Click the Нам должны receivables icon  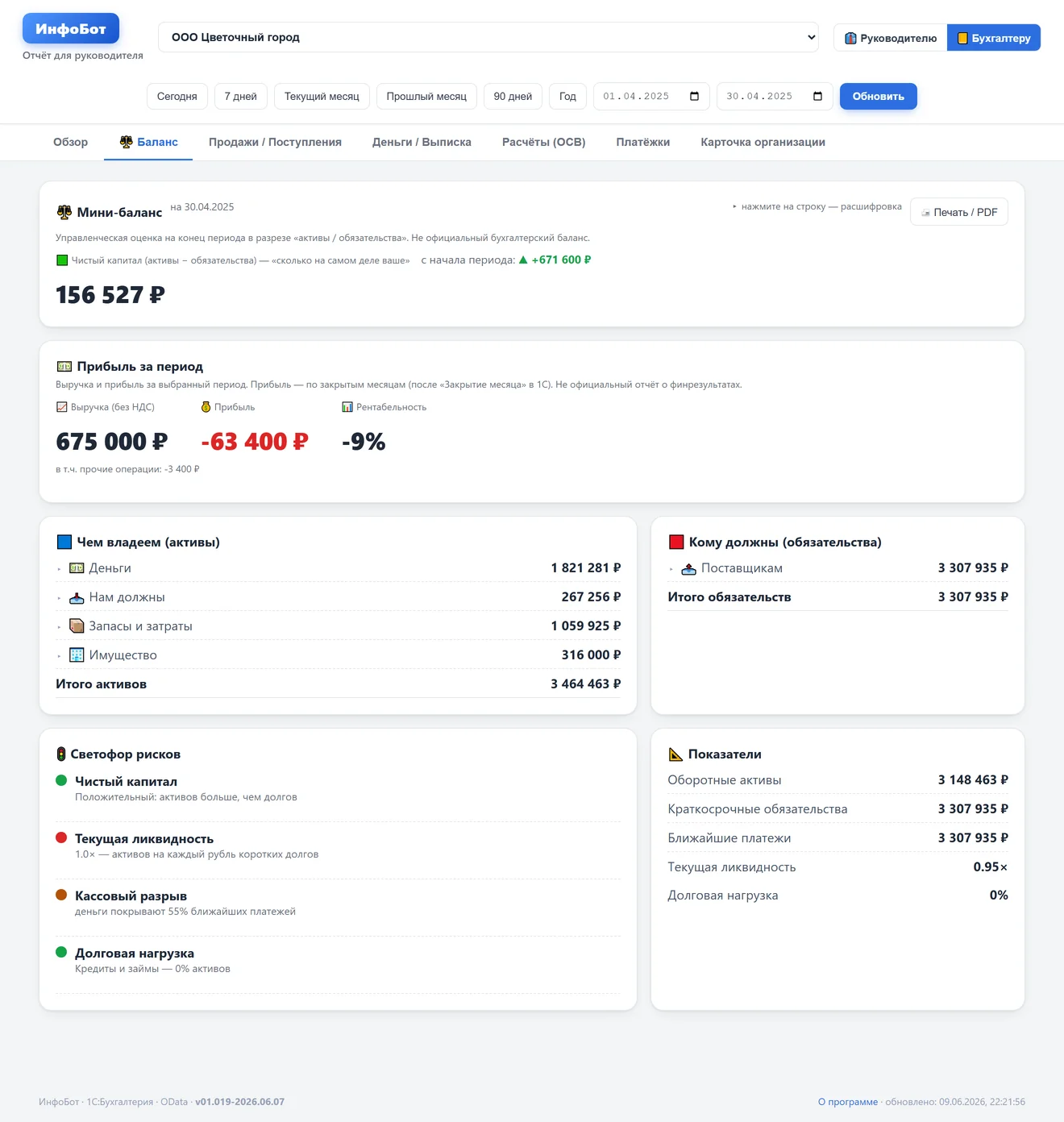[x=77, y=597]
